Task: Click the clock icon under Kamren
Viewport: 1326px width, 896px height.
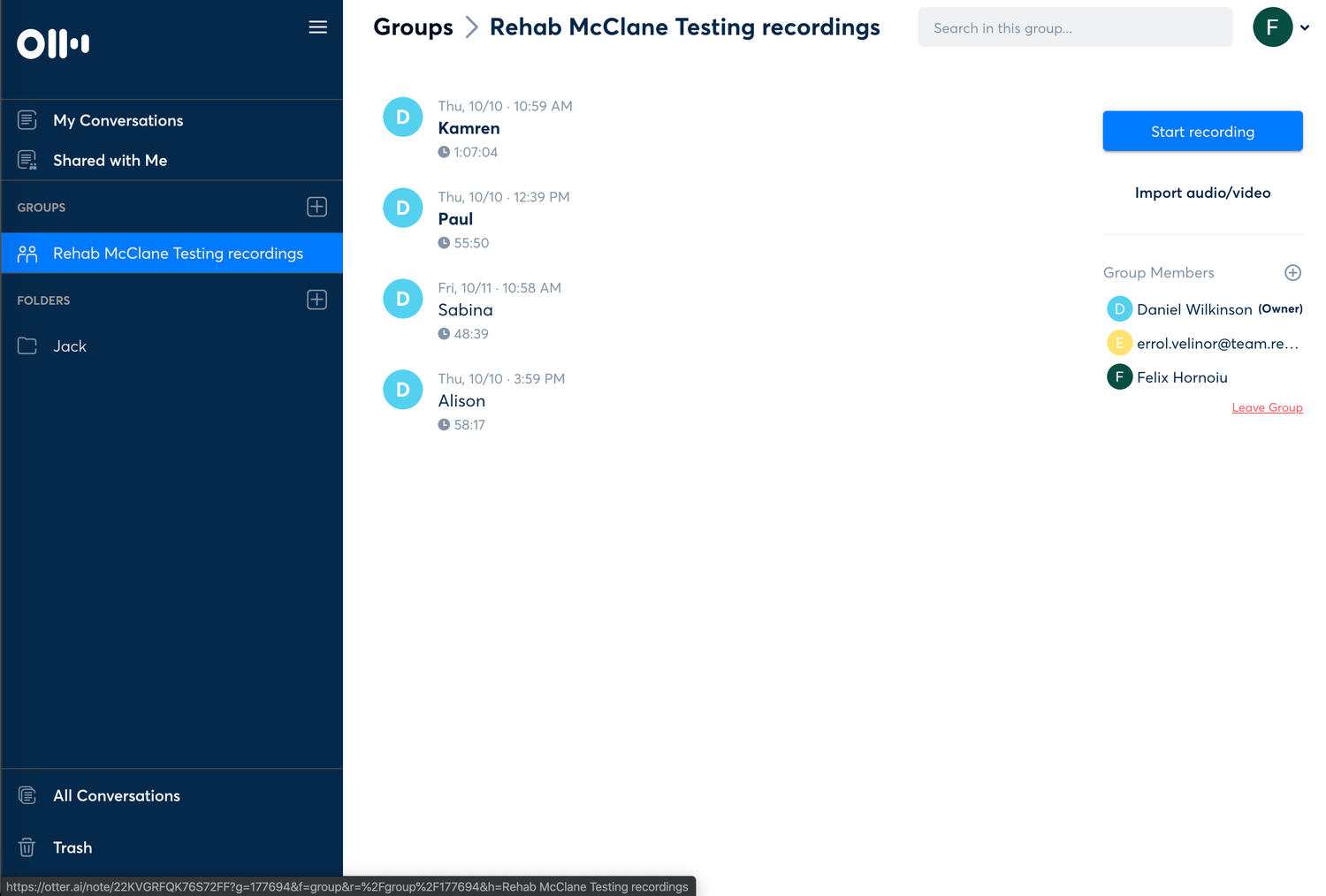Action: [444, 152]
